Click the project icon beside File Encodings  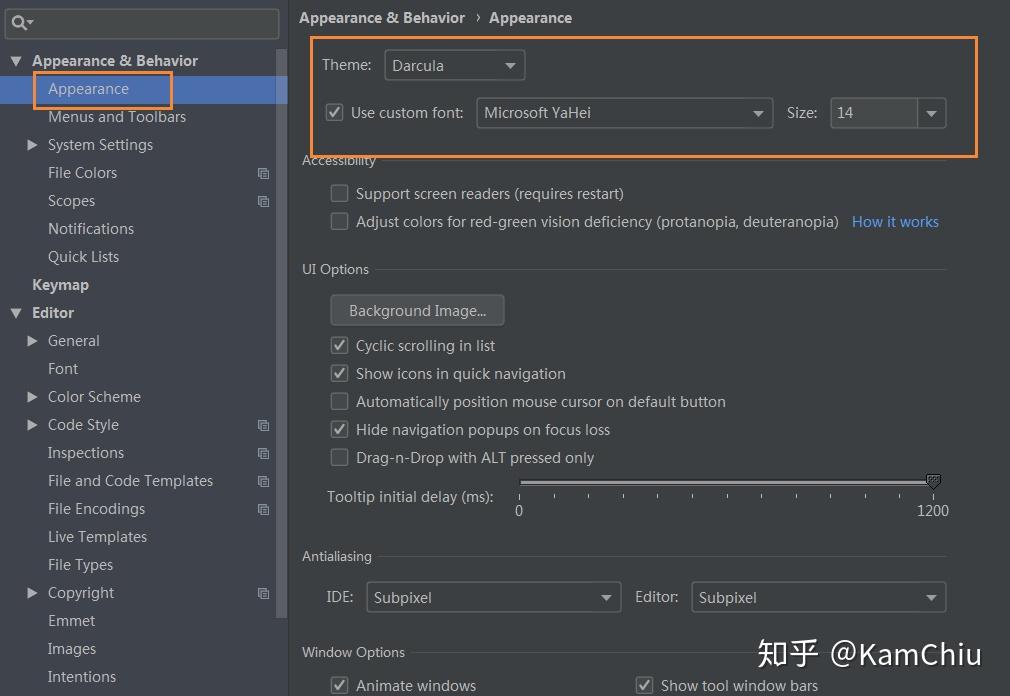[263, 509]
